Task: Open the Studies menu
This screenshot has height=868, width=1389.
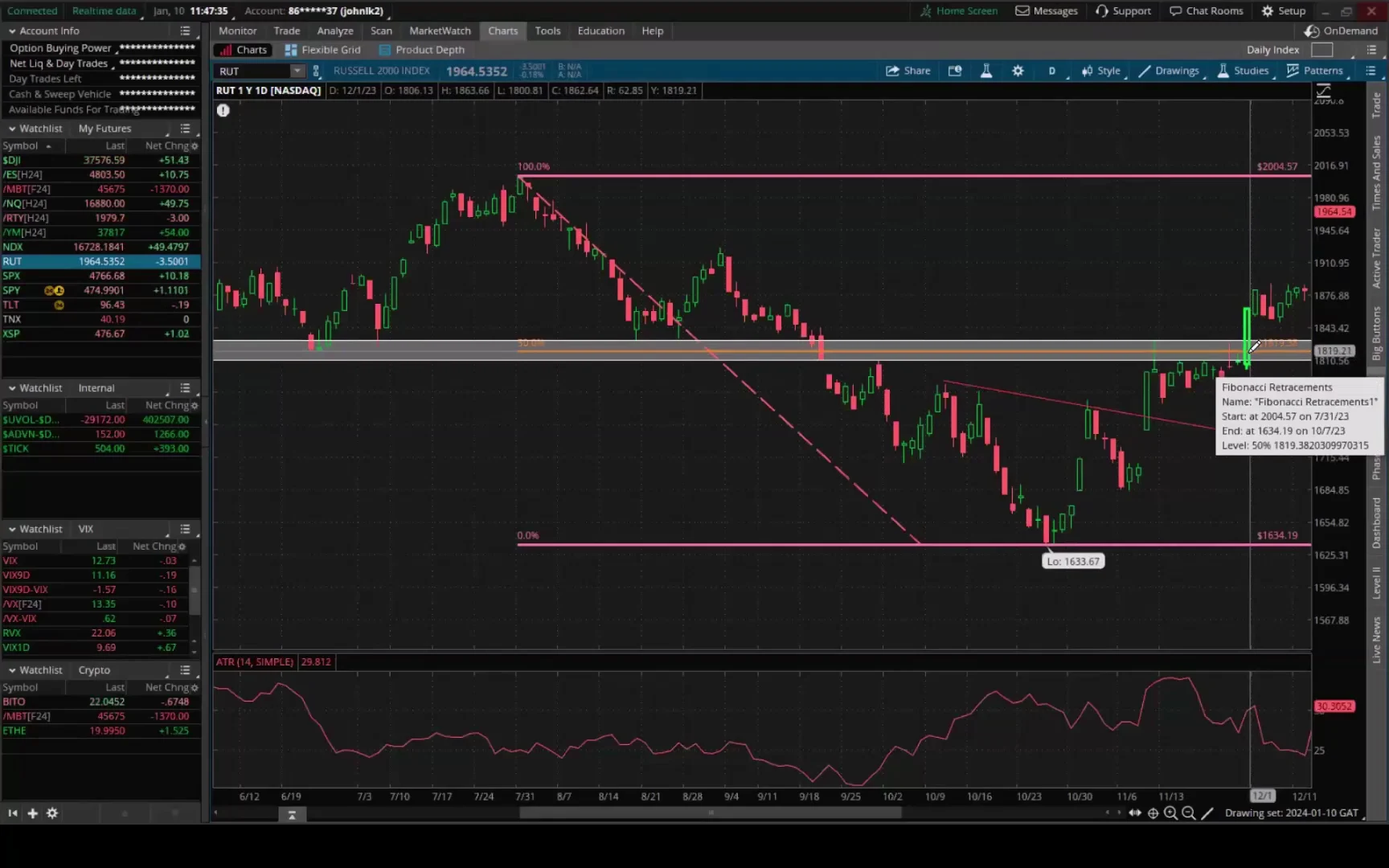Action: 1243,71
